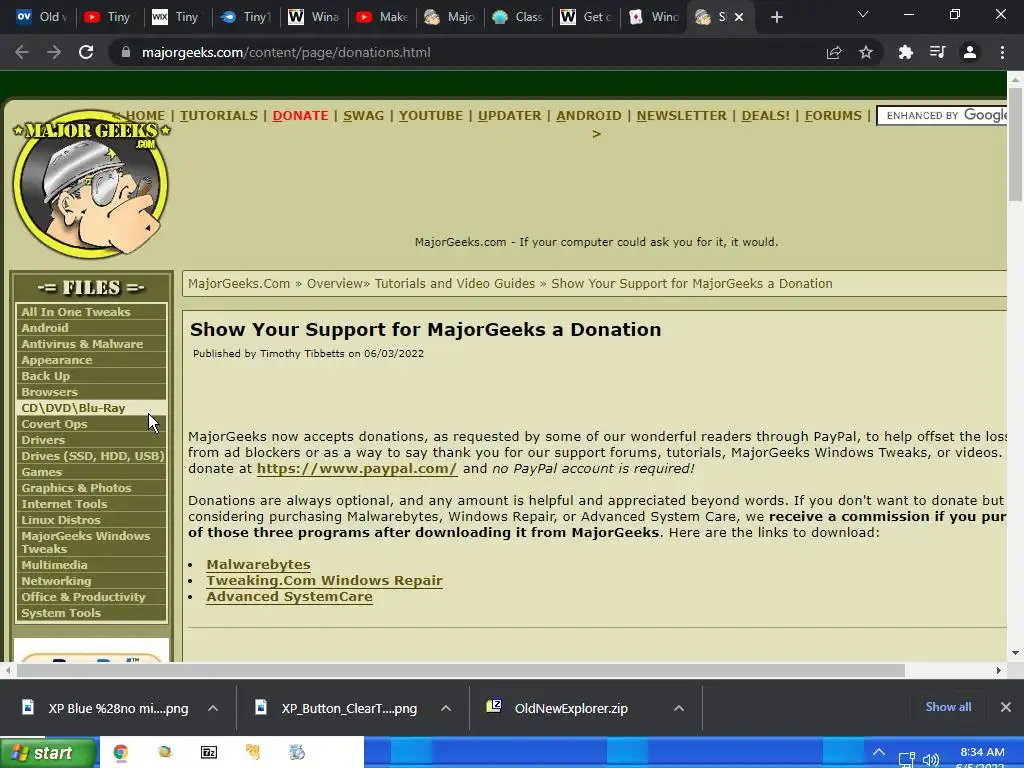Open the tab search dropdown chevron
1024x768 pixels.
tap(863, 14)
